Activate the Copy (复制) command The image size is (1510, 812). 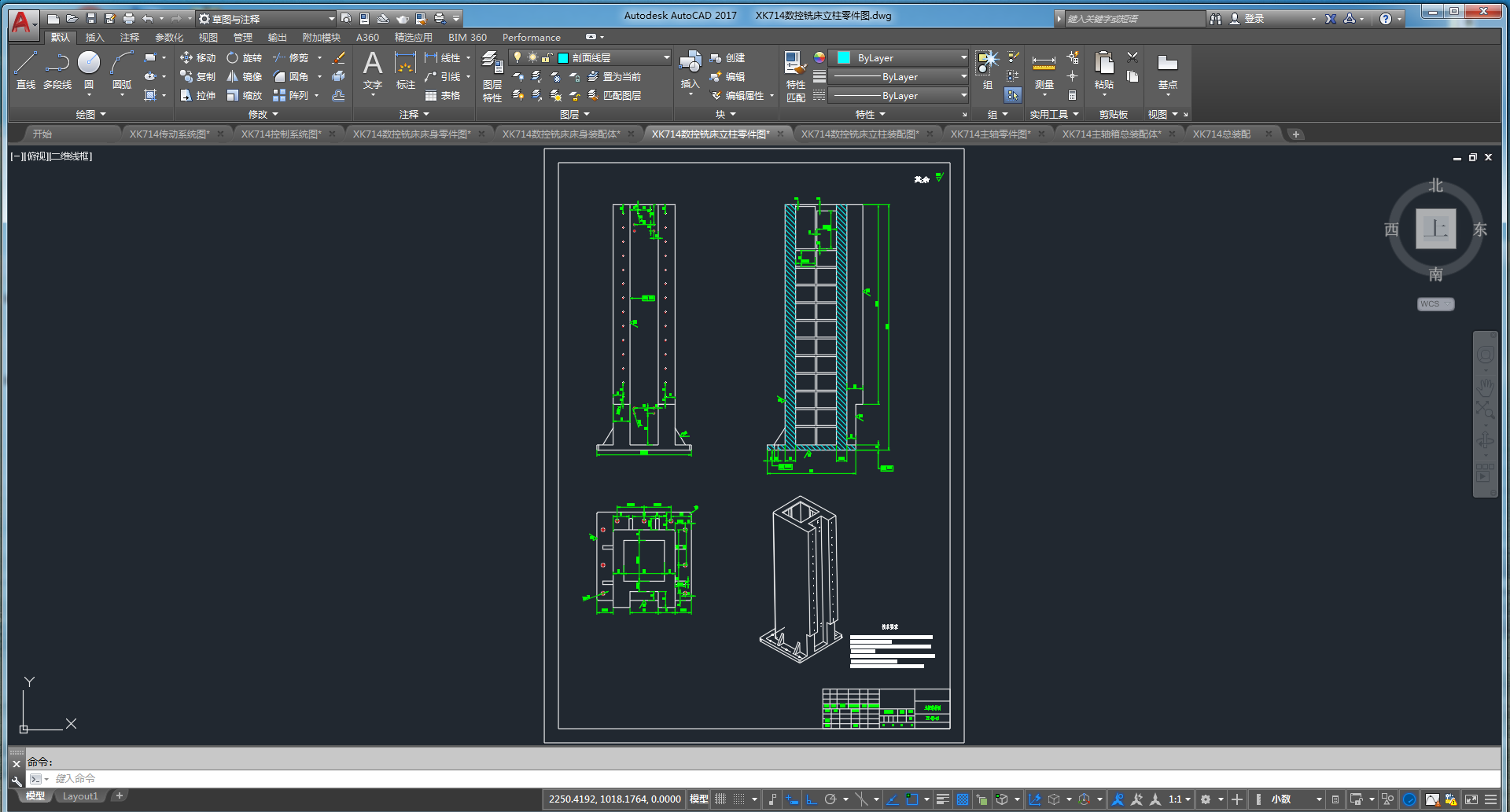tap(197, 76)
